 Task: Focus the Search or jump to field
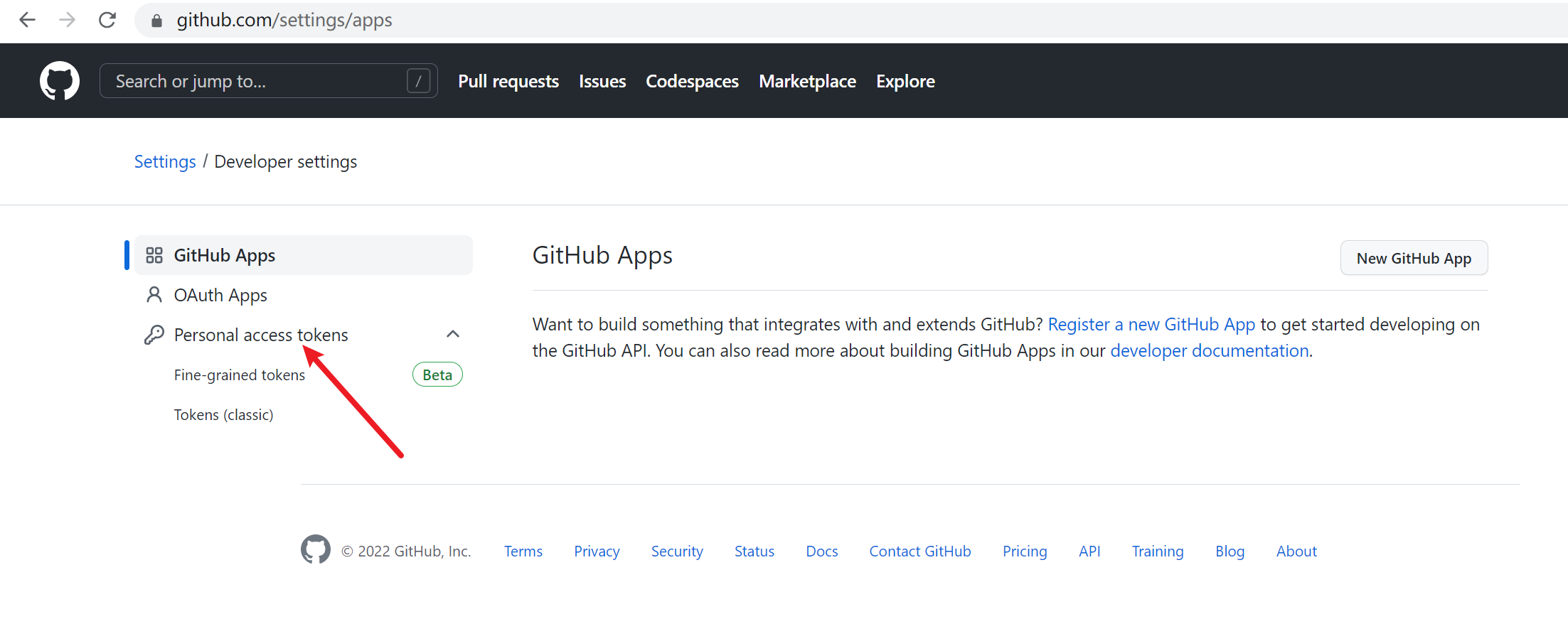[269, 81]
